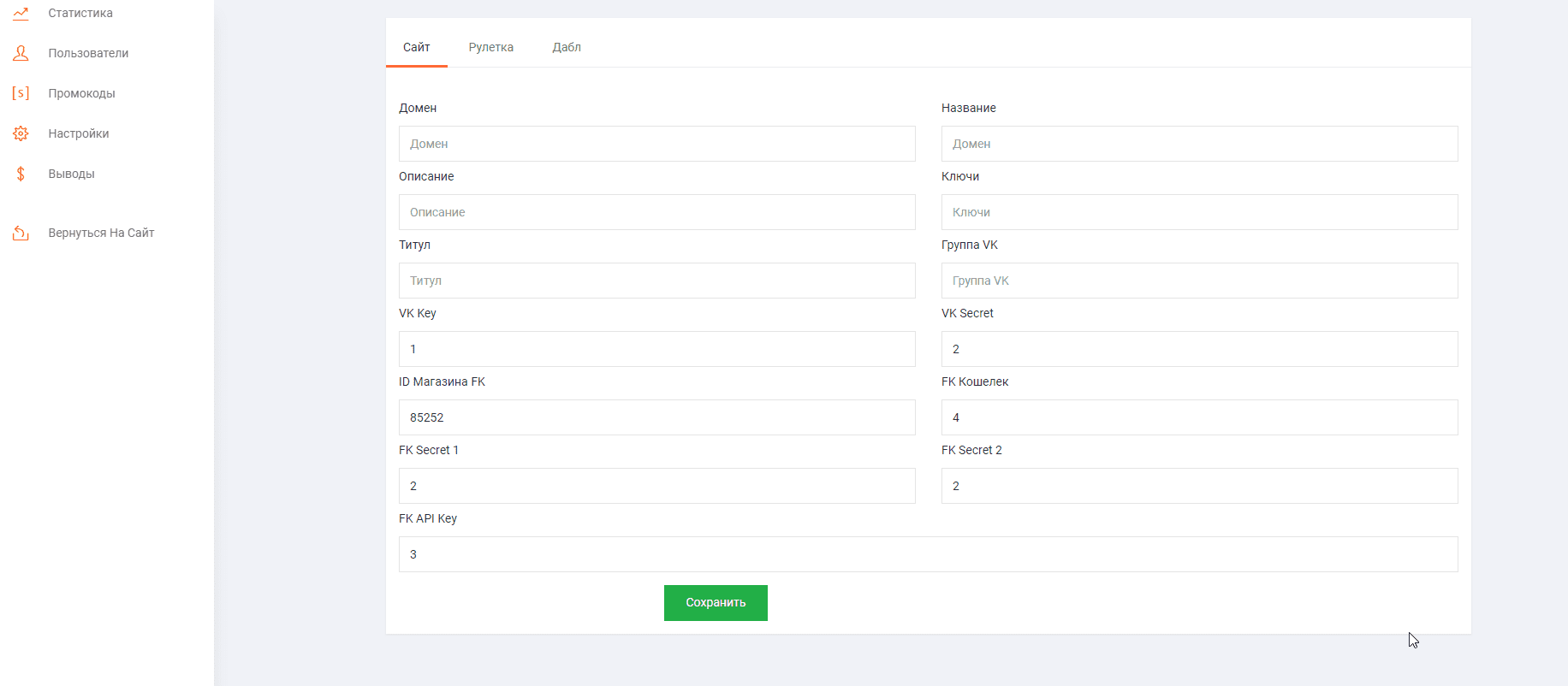Focus the Титул input field
This screenshot has height=686, width=1568.
[x=656, y=281]
